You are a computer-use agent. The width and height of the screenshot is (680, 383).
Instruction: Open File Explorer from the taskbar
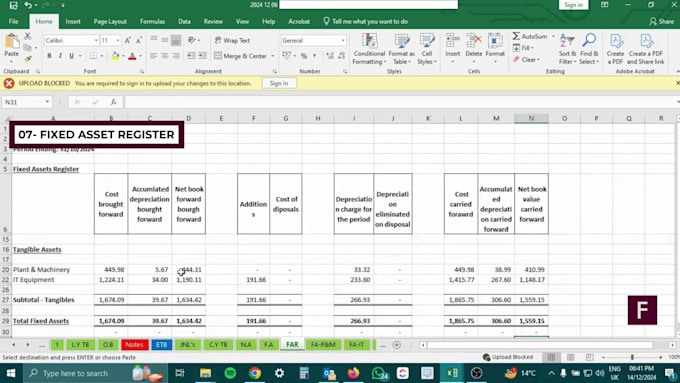(205, 373)
